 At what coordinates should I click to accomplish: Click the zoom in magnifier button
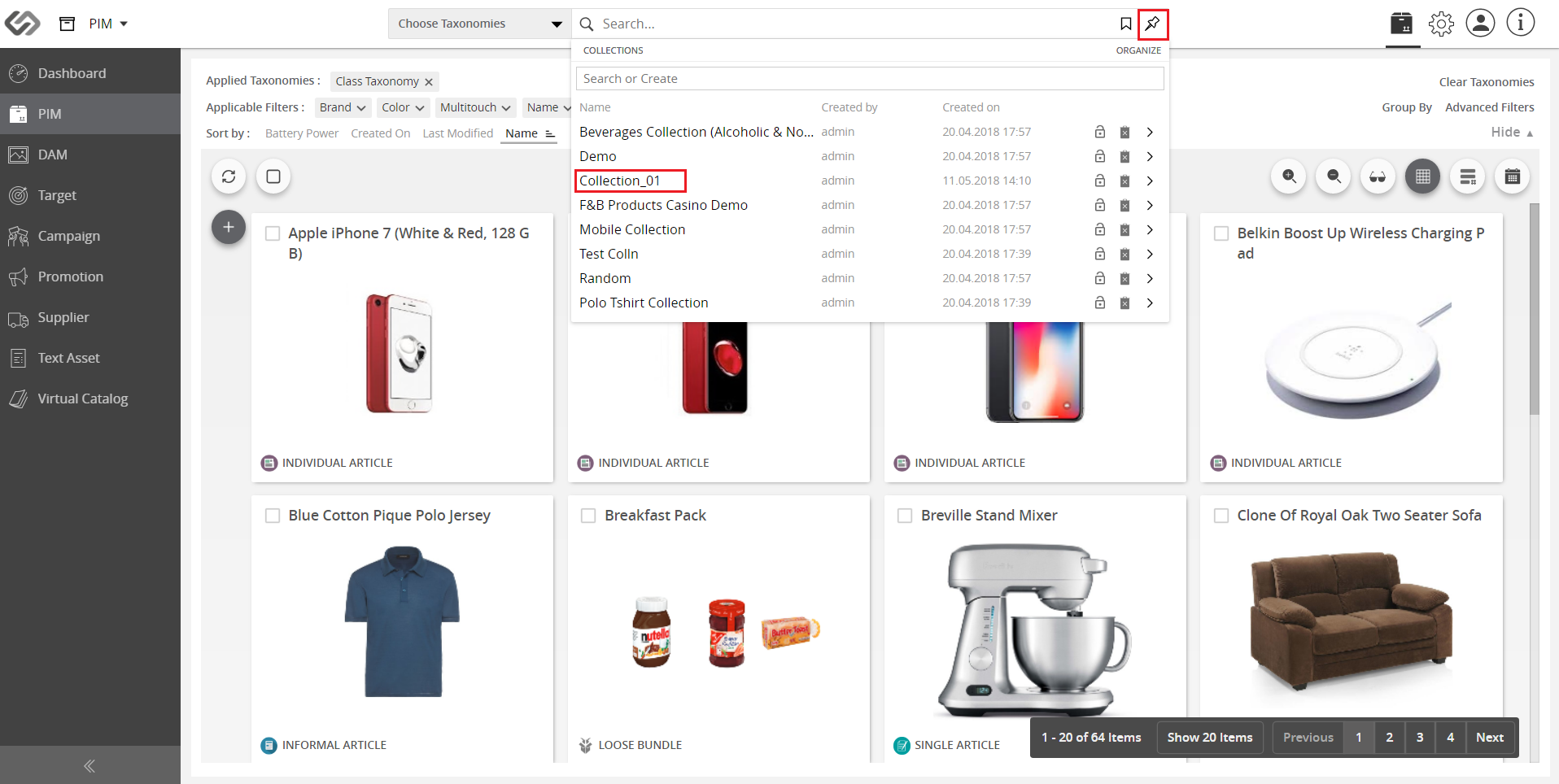point(1289,176)
